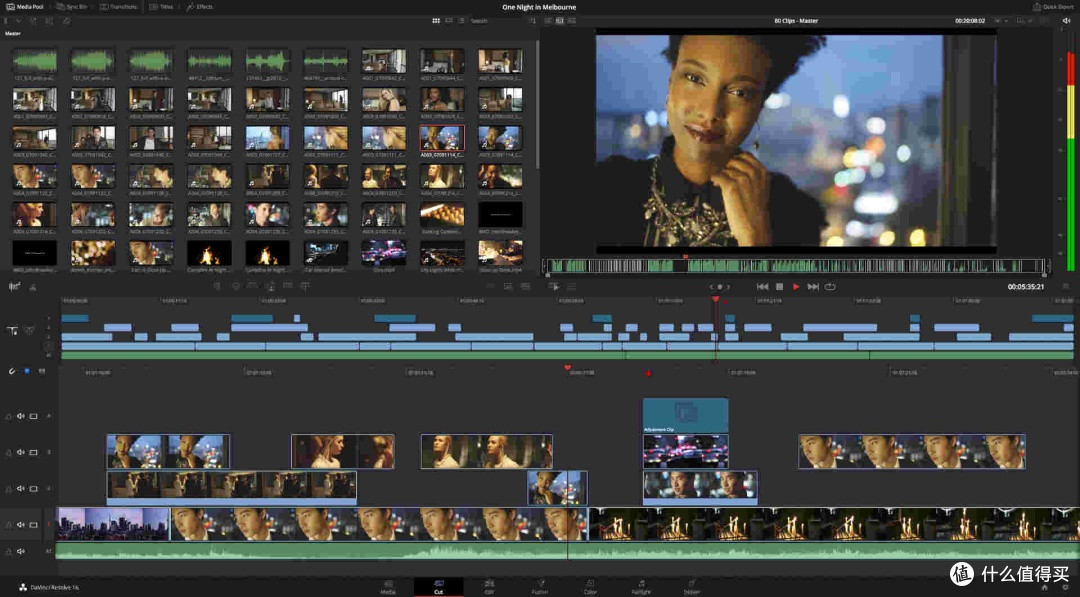The height and width of the screenshot is (597, 1080).
Task: Open the media pool sort options
Action: pyautogui.click(x=532, y=21)
